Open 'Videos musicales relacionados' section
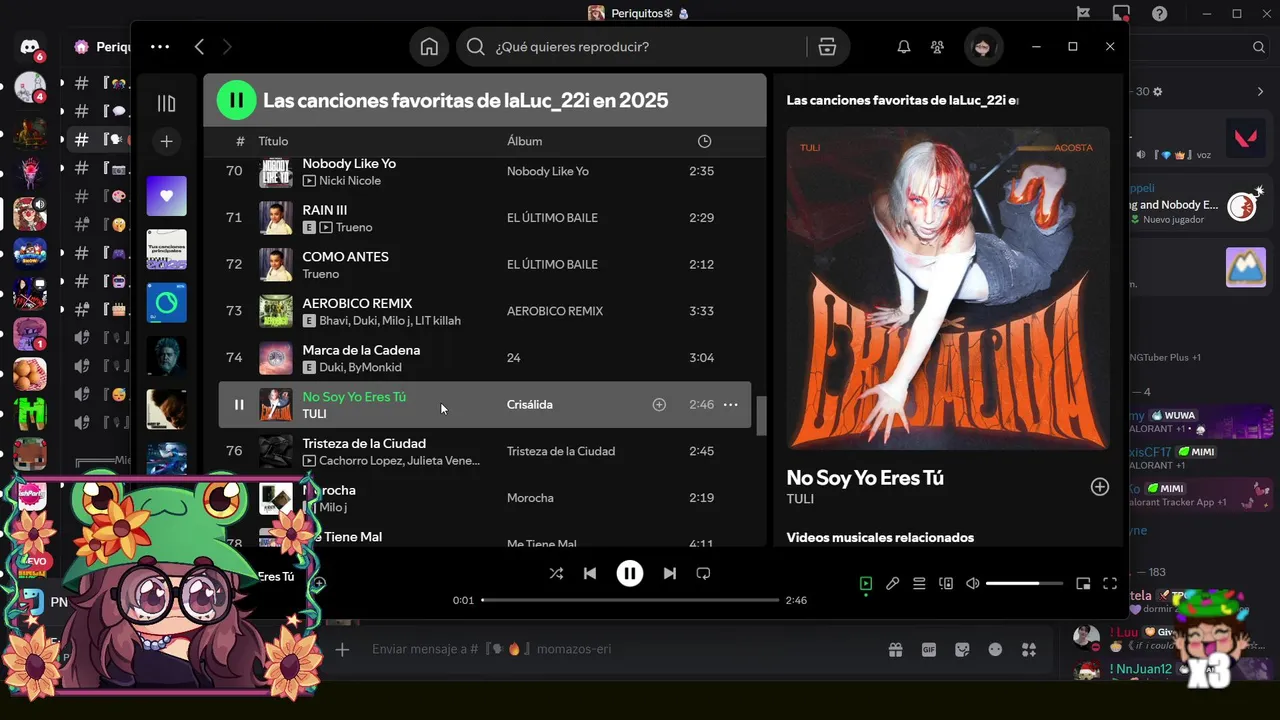The image size is (1280, 720). 880,537
